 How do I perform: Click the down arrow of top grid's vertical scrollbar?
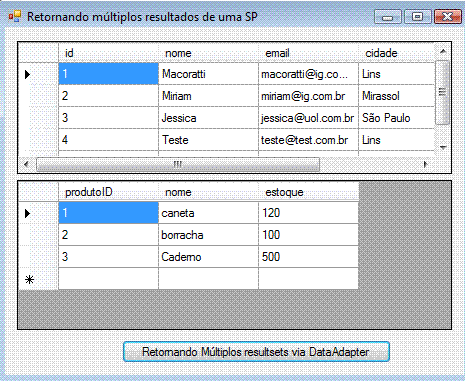443,147
